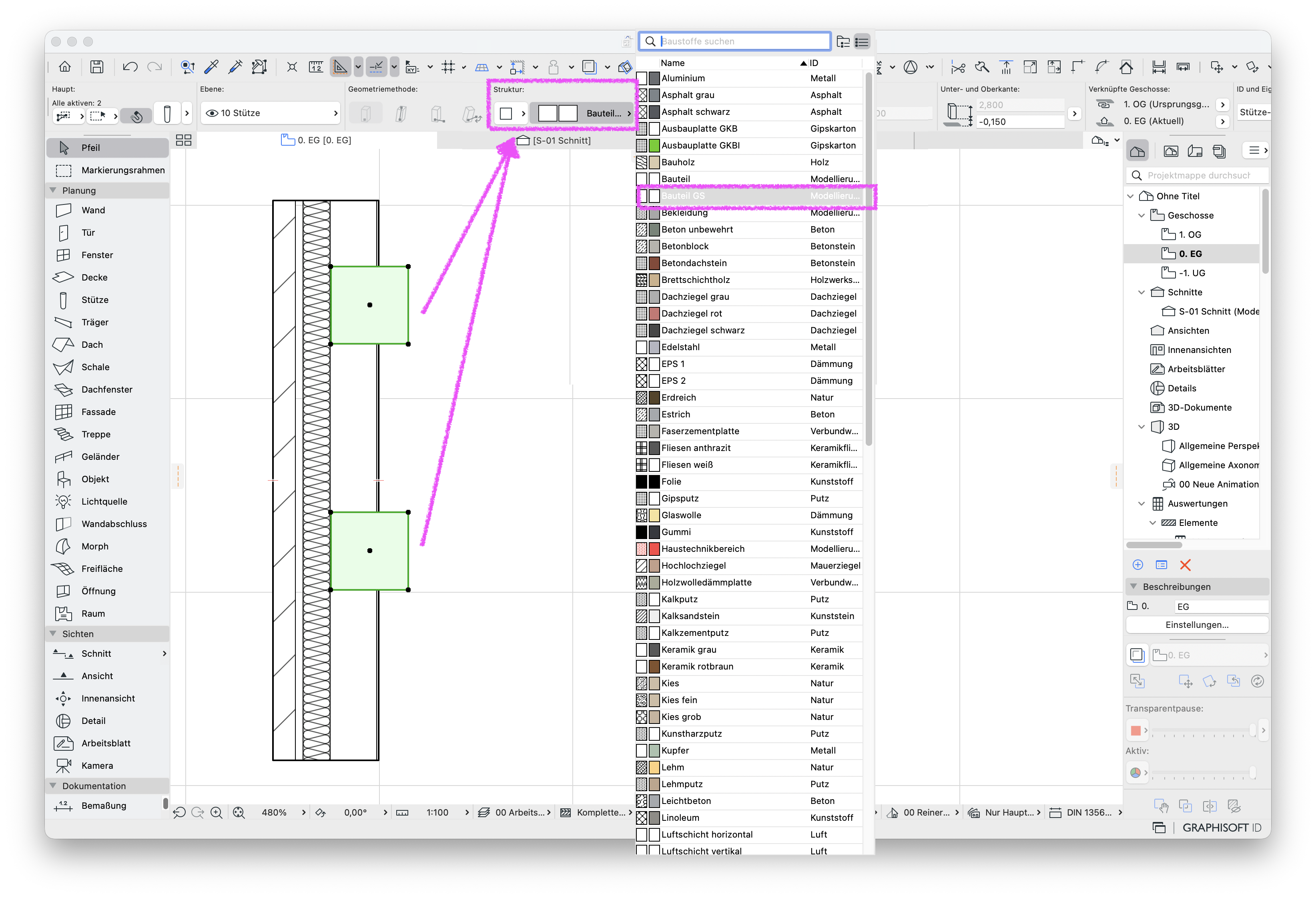The image size is (1316, 898).
Task: Select second geometry method option
Action: click(401, 113)
